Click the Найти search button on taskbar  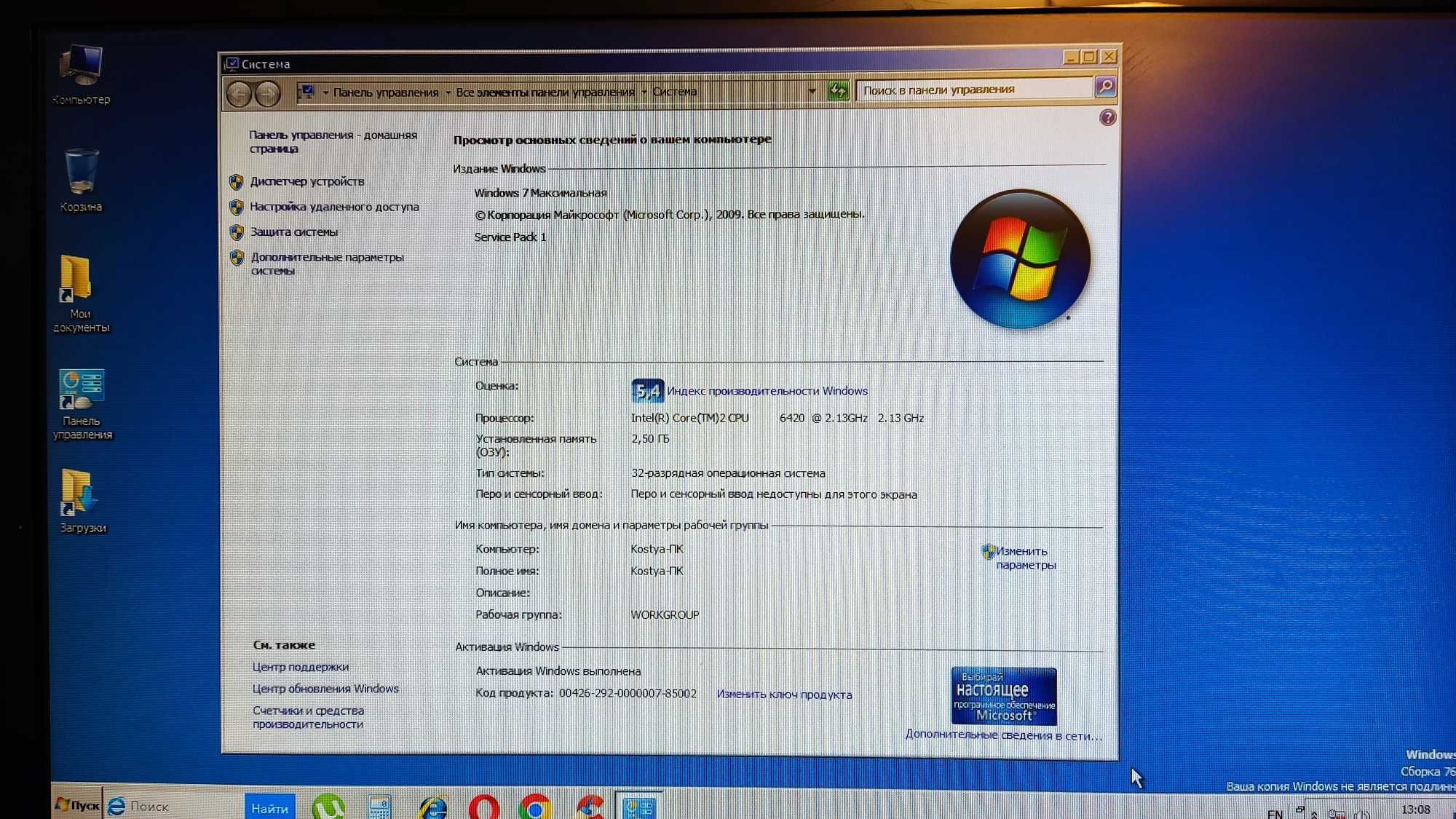[269, 807]
